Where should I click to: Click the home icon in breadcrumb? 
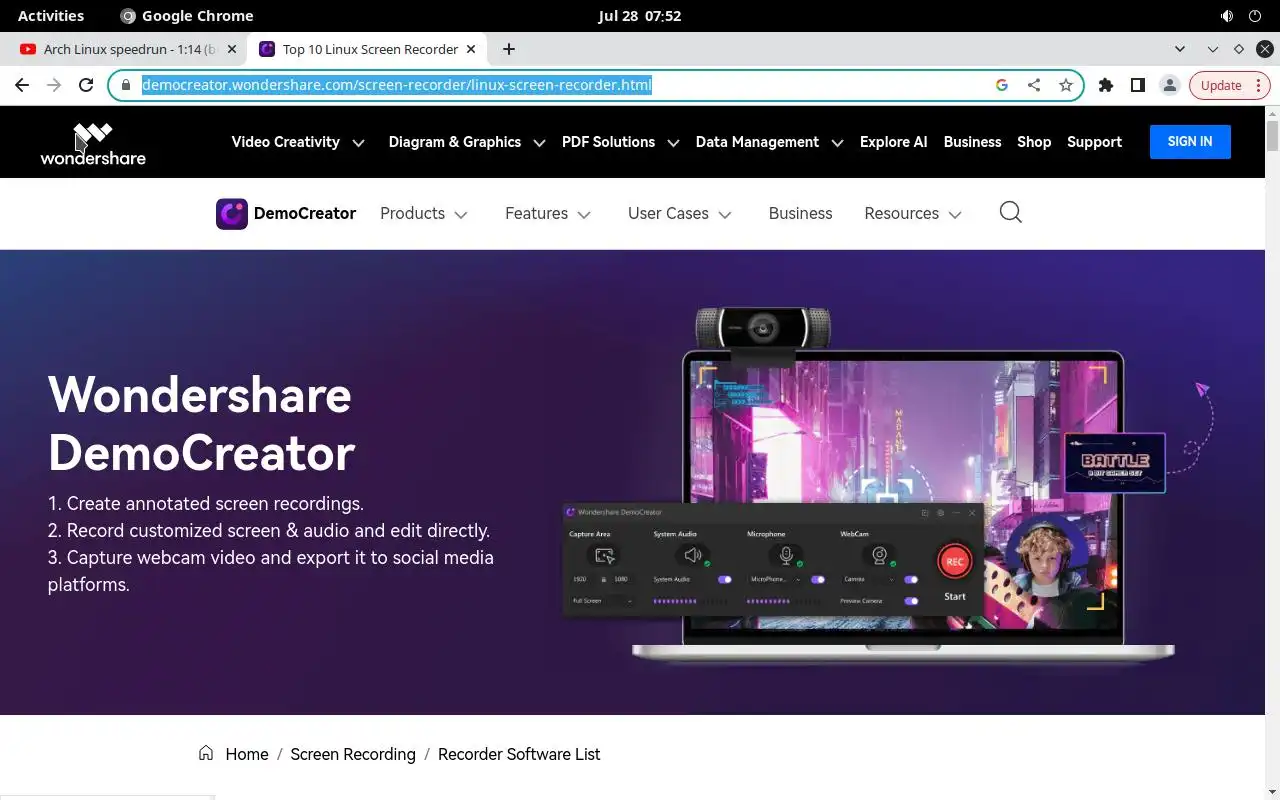(206, 753)
